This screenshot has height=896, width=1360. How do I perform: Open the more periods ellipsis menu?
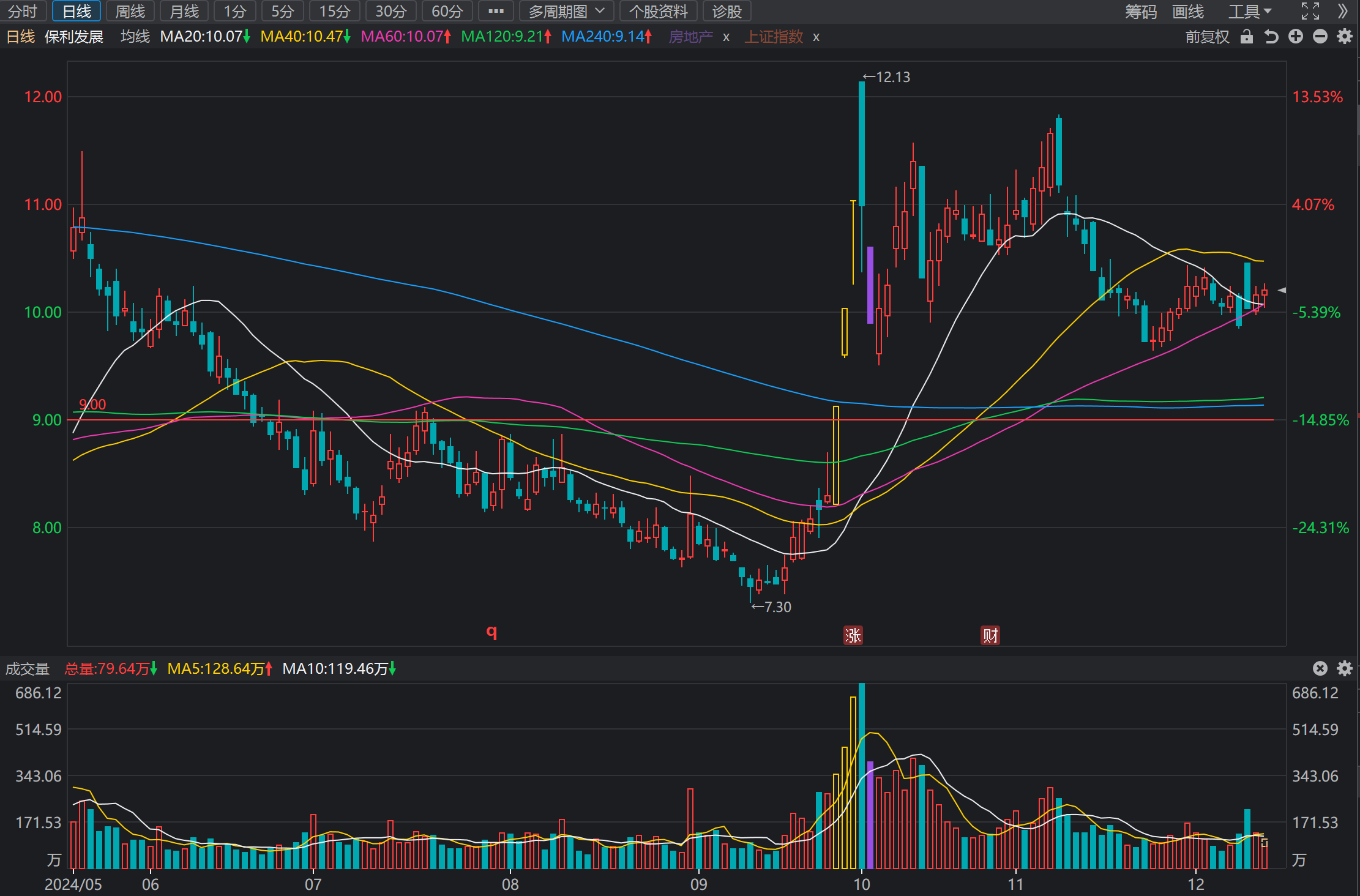click(496, 11)
